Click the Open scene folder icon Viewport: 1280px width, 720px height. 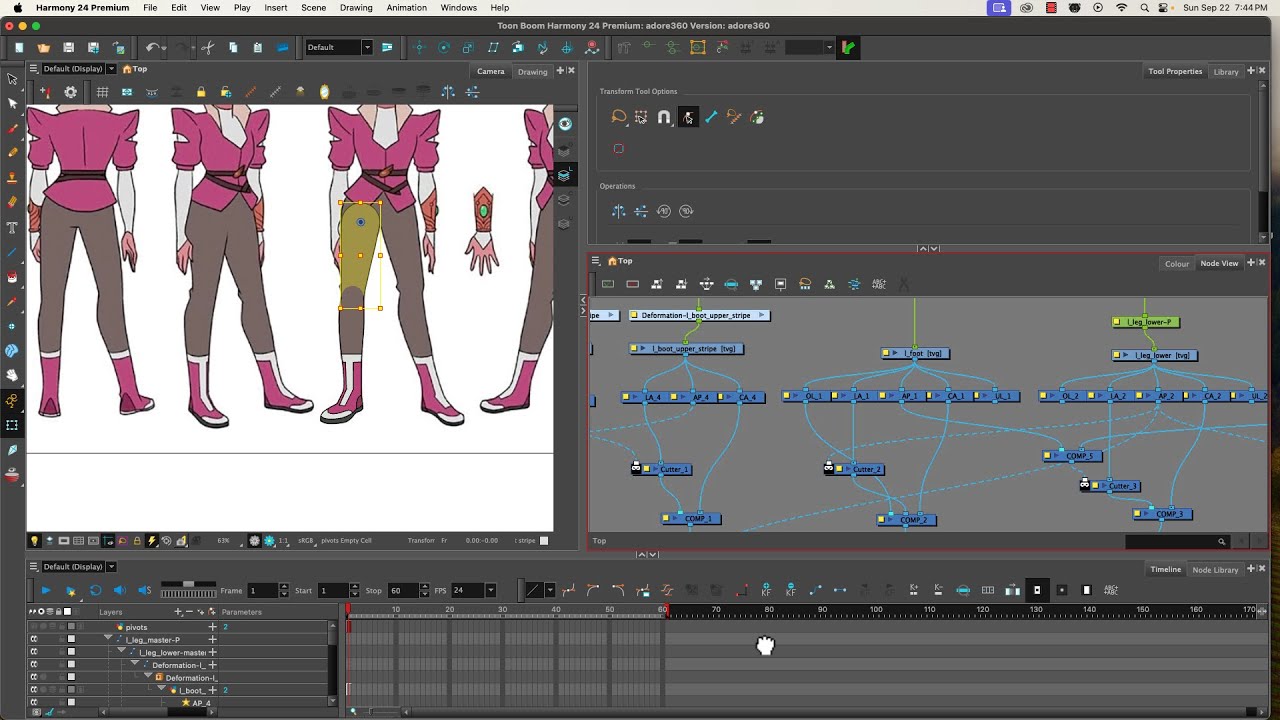tap(43, 47)
